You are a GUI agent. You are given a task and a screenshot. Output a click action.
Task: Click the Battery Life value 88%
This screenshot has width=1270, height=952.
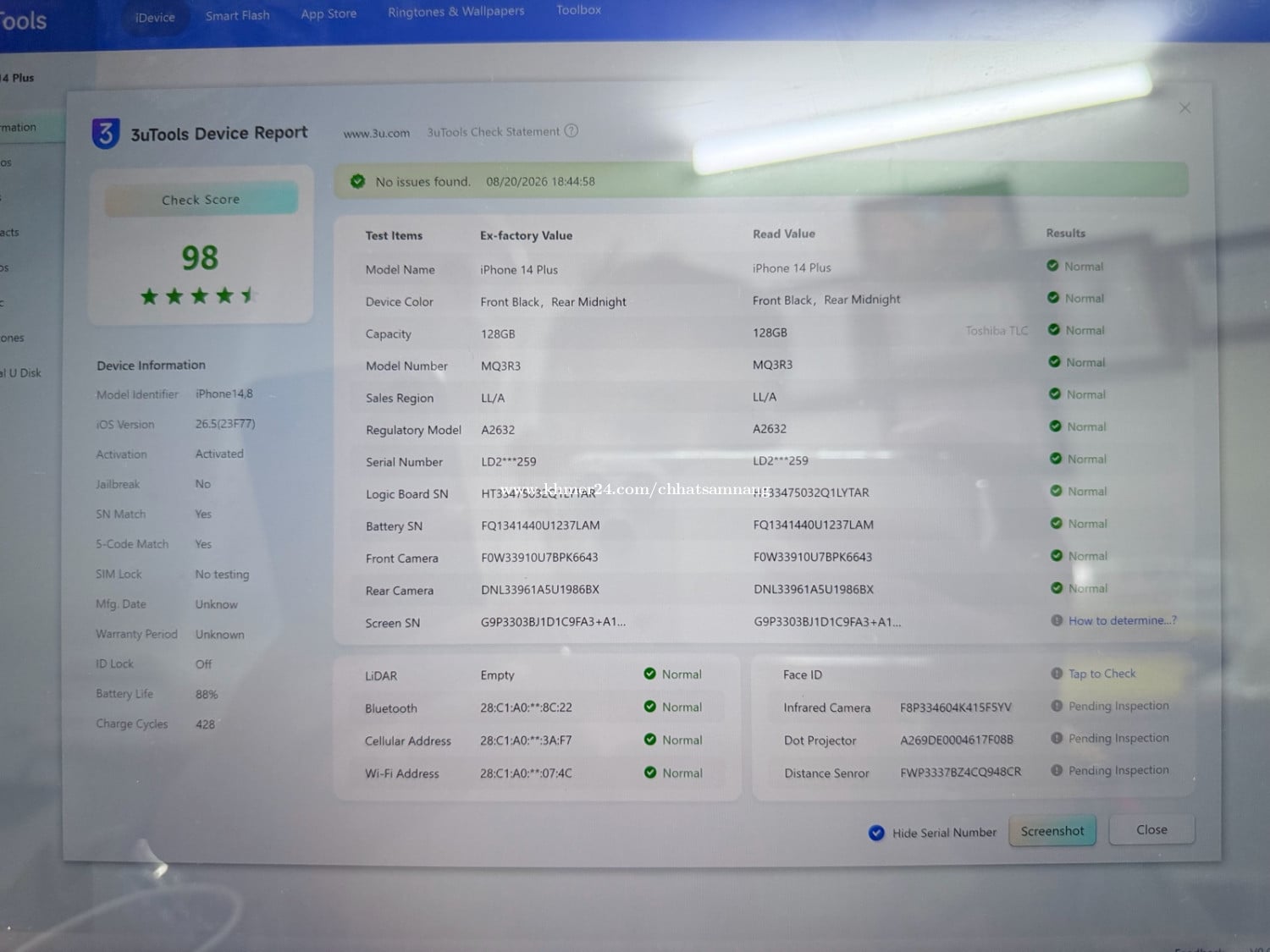pyautogui.click(x=207, y=695)
